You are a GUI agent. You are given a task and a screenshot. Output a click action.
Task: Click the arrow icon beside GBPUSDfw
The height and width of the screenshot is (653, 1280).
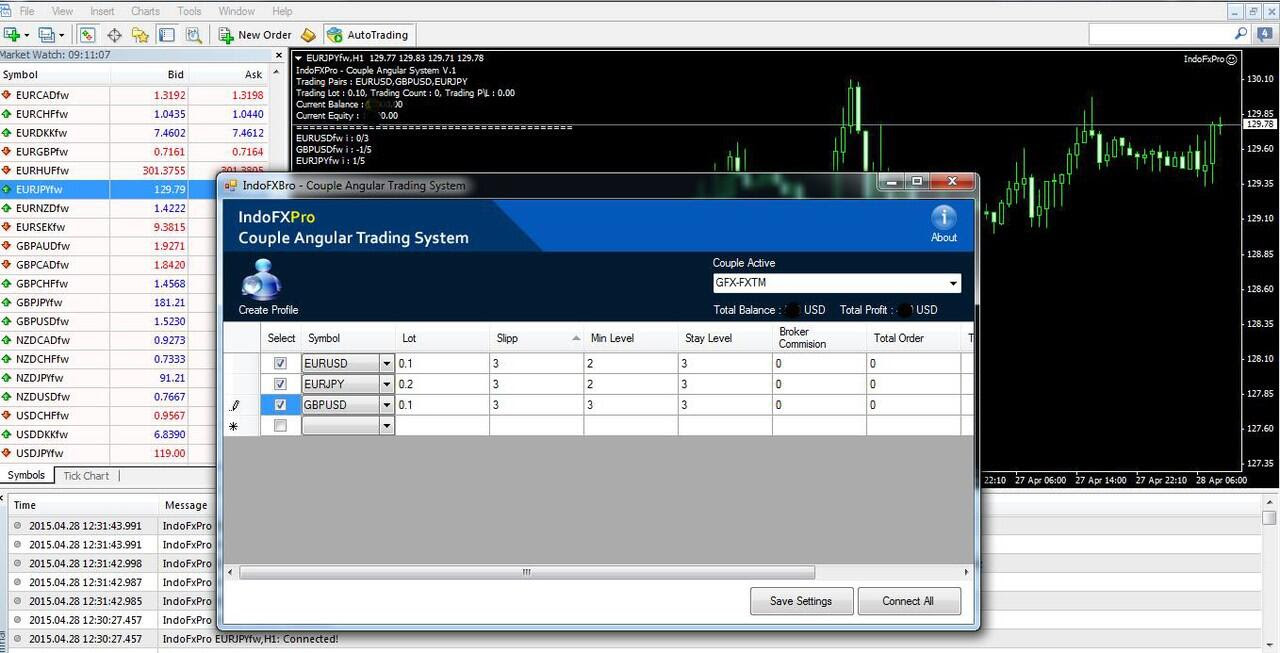coord(7,321)
